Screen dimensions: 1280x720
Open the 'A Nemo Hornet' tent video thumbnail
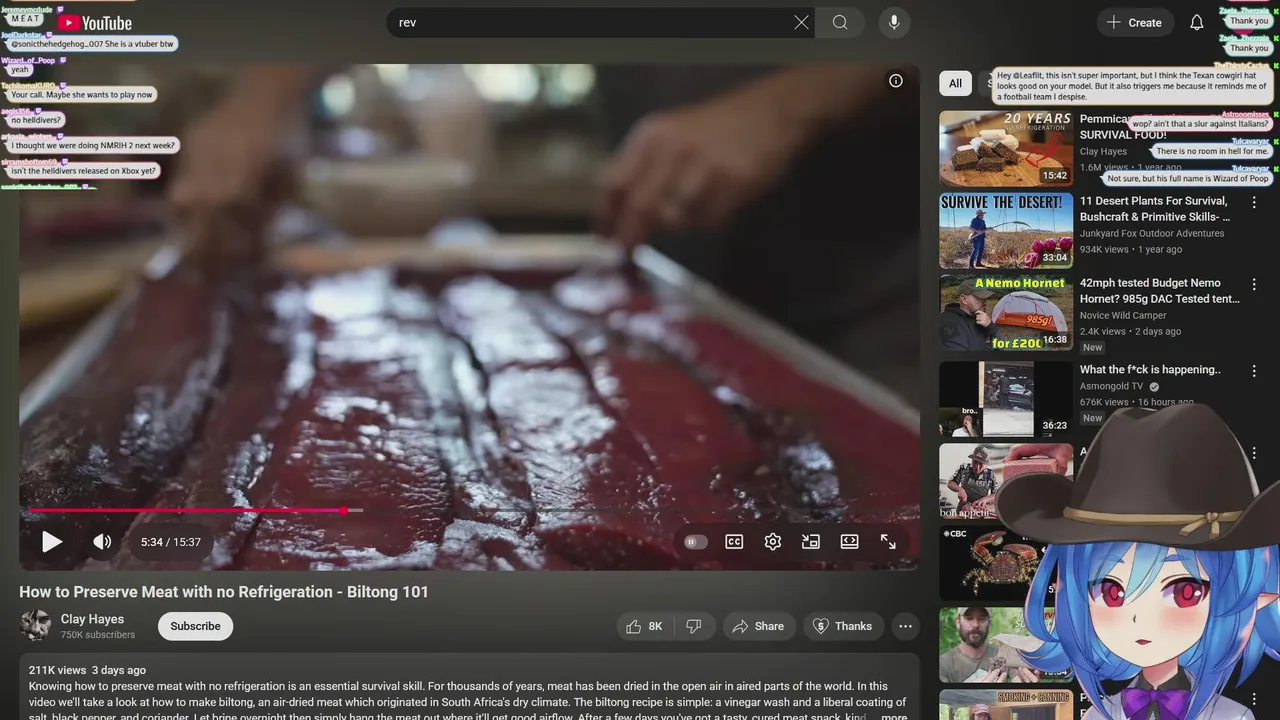click(1006, 312)
